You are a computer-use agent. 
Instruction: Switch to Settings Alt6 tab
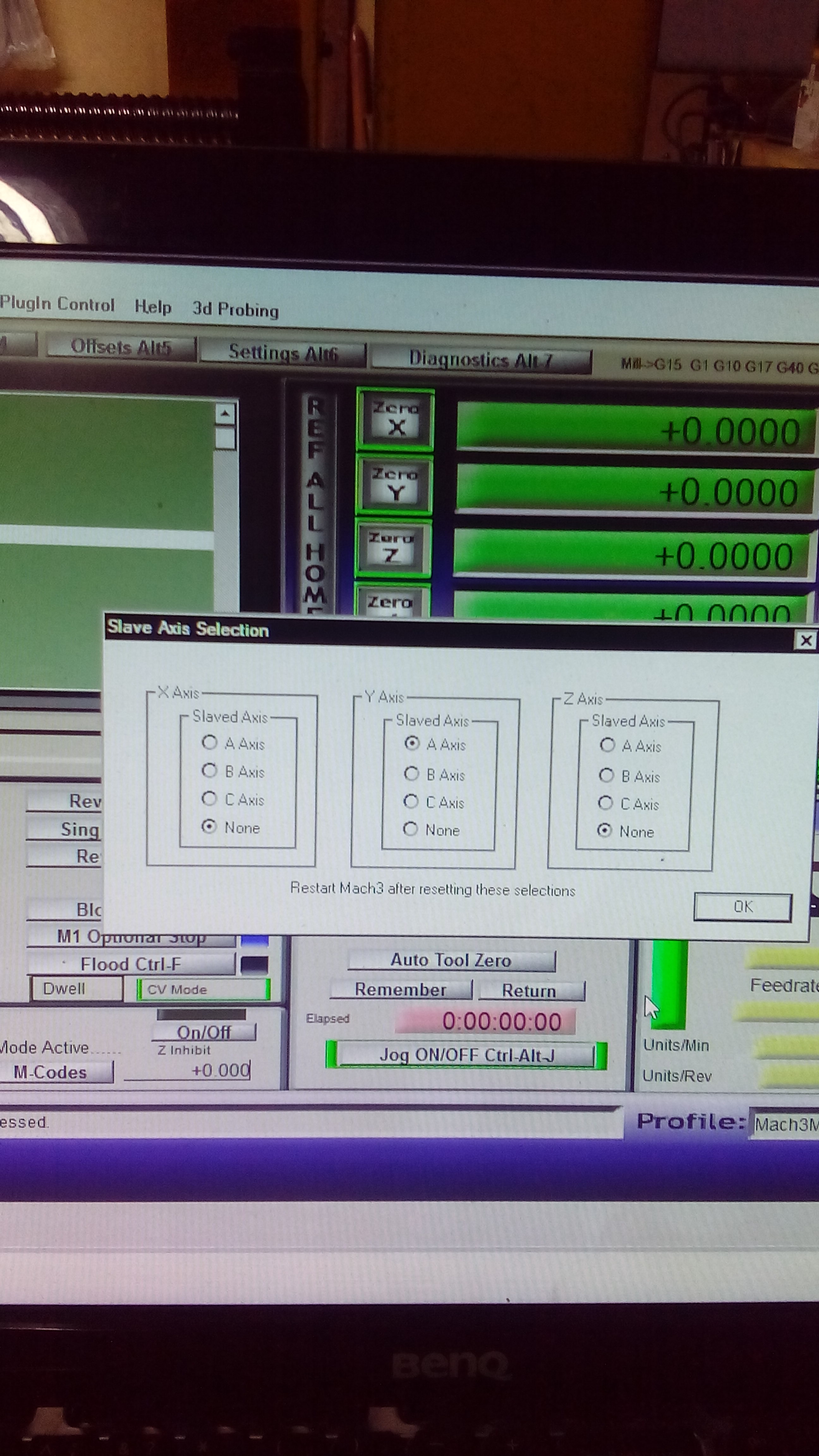(x=282, y=353)
